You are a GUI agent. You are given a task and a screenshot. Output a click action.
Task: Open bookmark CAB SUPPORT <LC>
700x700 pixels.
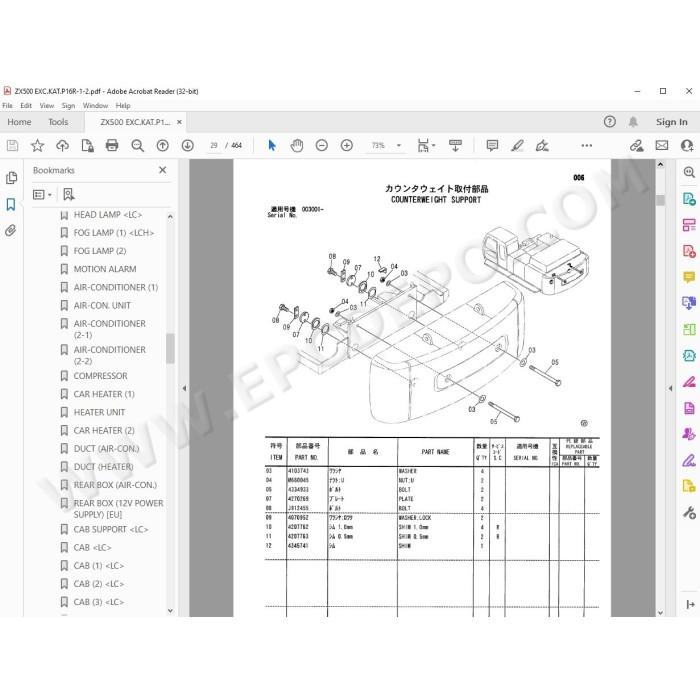point(111,529)
